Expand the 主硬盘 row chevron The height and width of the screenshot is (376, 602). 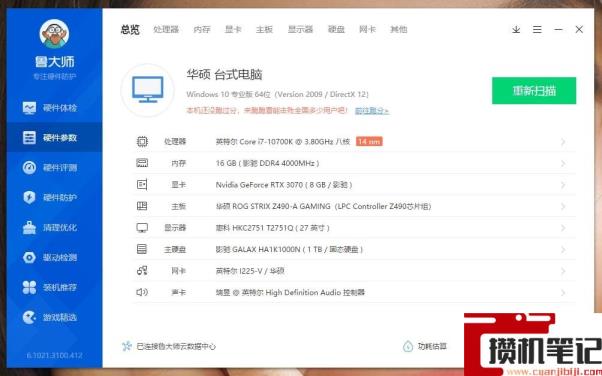(563, 250)
